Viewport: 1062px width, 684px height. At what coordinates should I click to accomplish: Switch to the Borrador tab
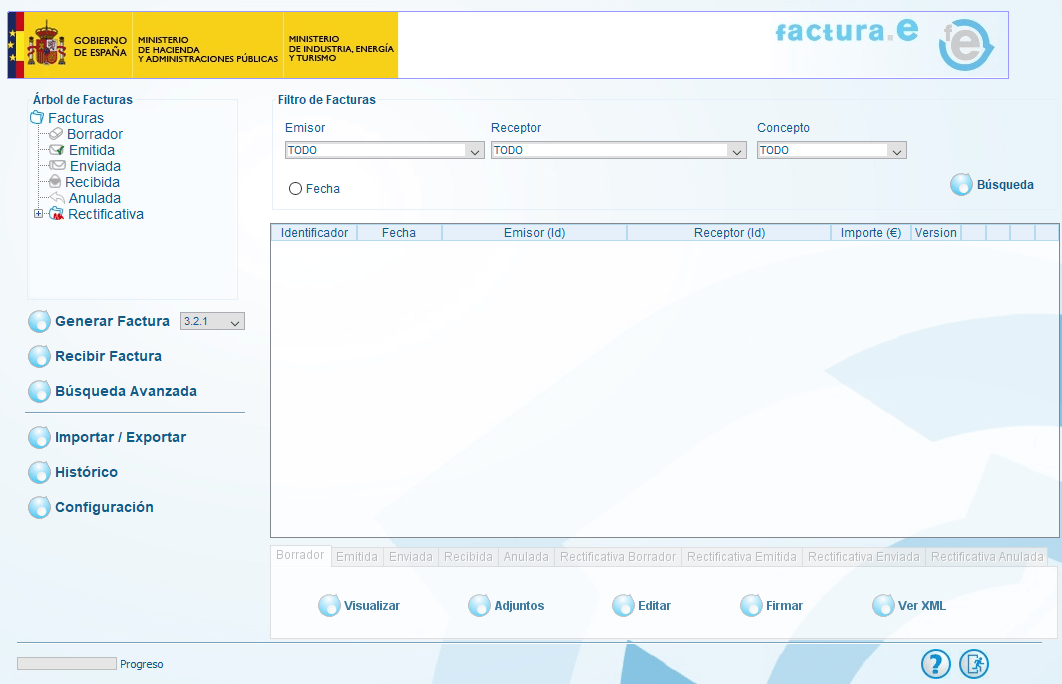click(300, 555)
